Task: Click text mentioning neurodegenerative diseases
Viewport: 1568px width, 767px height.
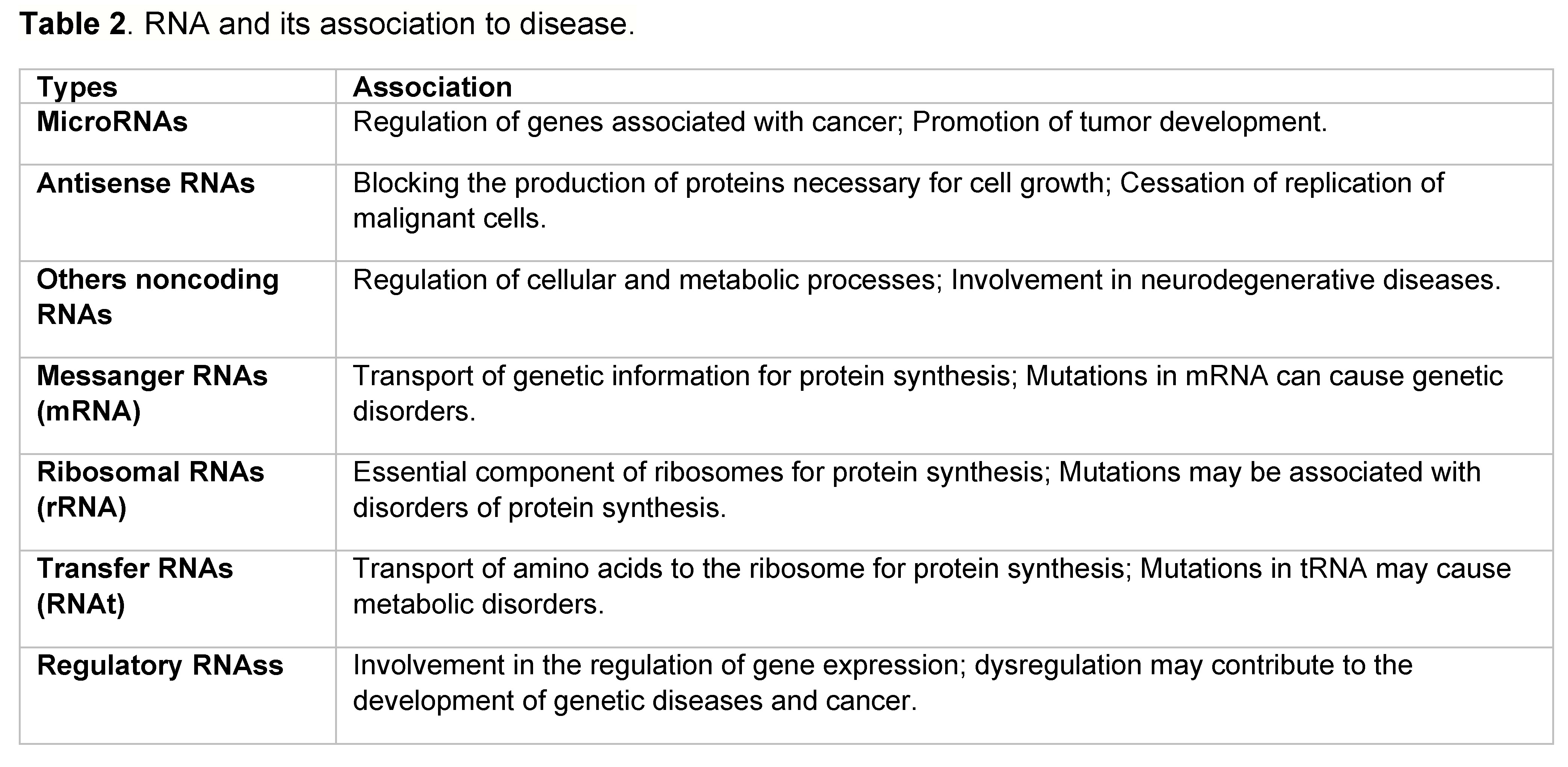Action: (x=1226, y=280)
